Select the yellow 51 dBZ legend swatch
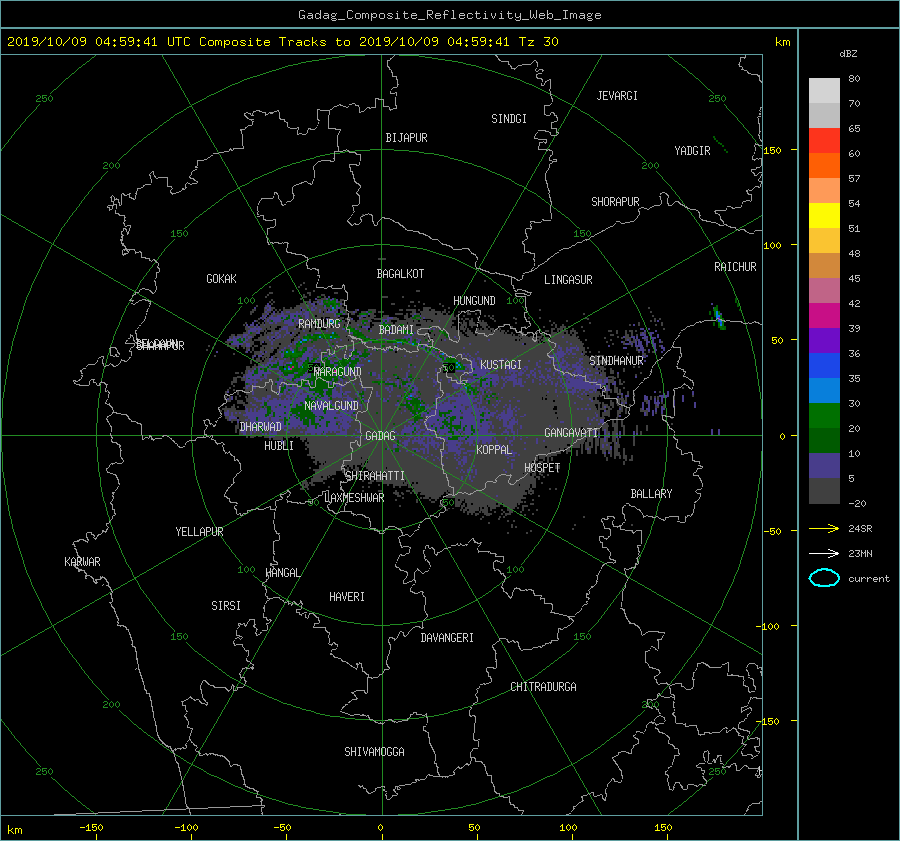Image resolution: width=900 pixels, height=841 pixels. pyautogui.click(x=824, y=215)
